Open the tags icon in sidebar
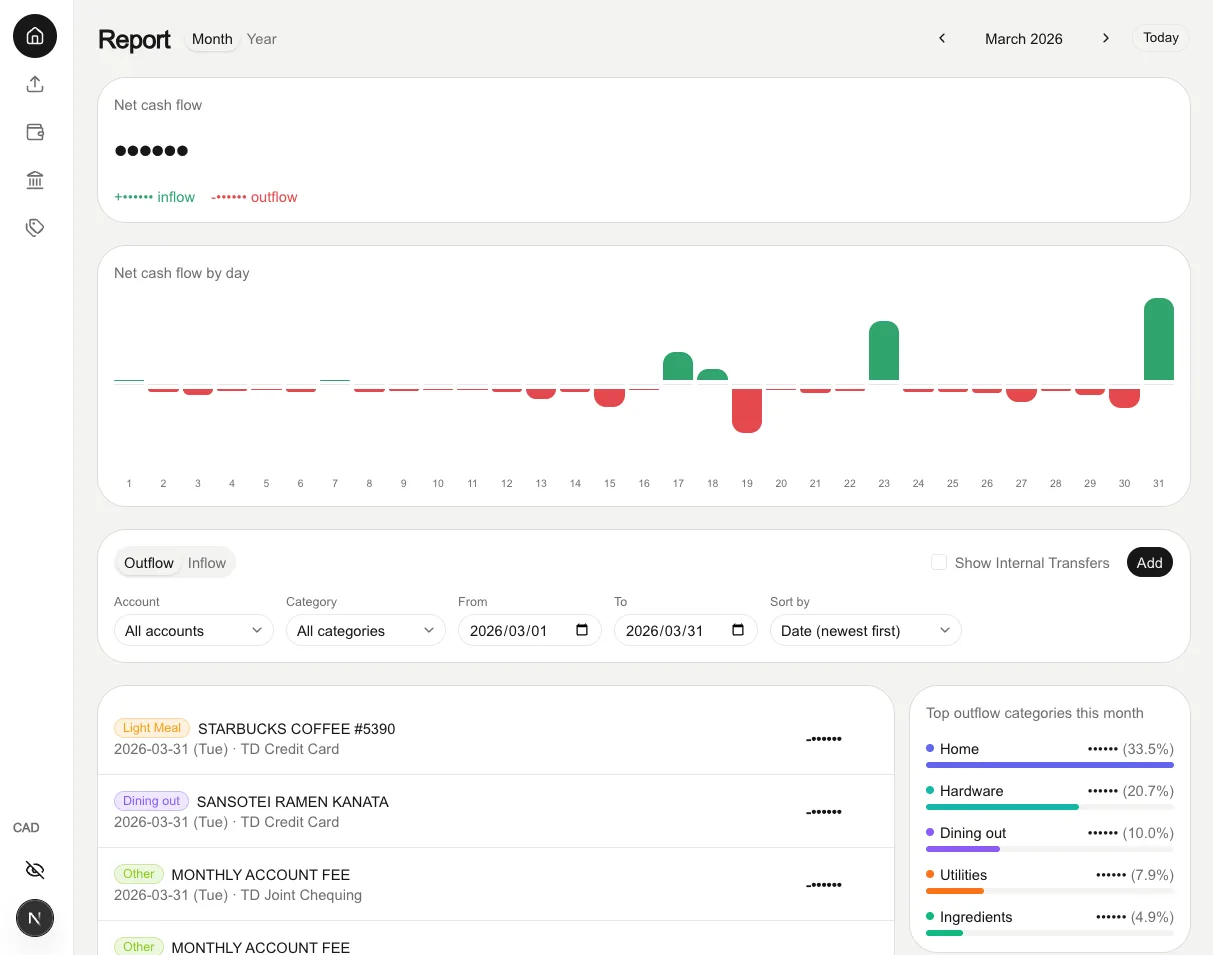The height and width of the screenshot is (955, 1213). pyautogui.click(x=35, y=228)
